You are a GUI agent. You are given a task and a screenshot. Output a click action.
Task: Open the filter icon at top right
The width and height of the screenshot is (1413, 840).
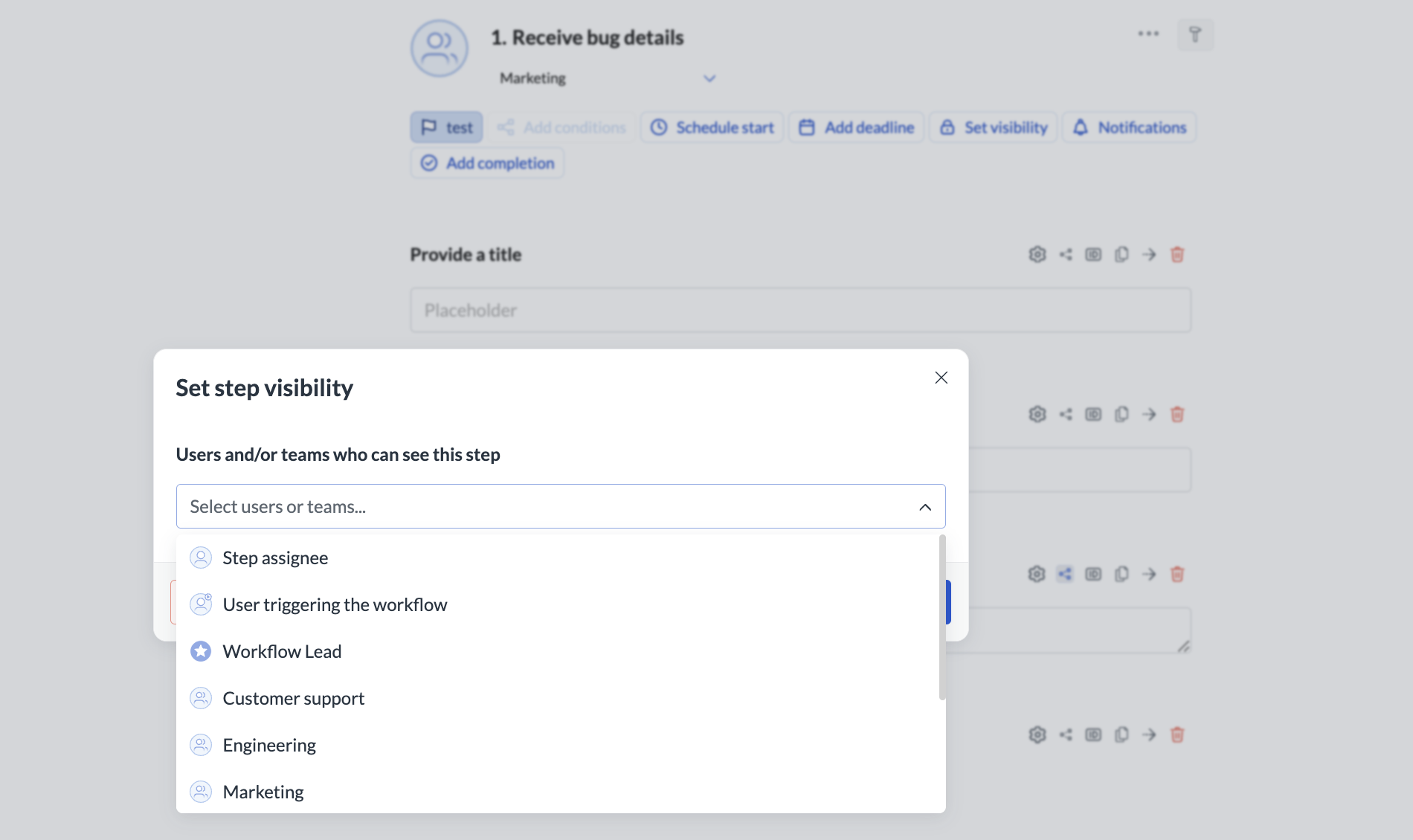tap(1195, 34)
